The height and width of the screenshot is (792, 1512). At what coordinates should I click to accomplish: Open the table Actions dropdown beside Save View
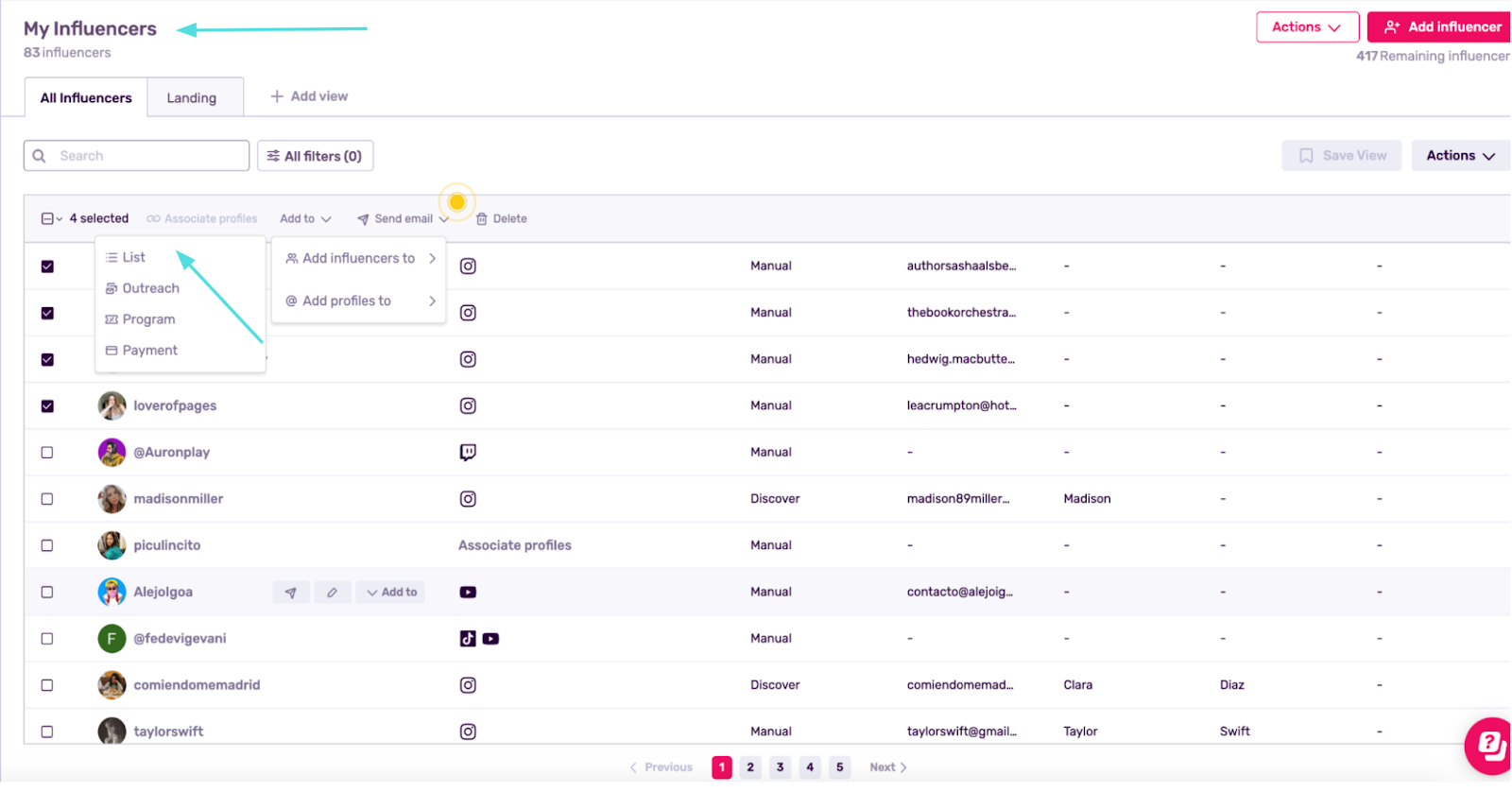pyautogui.click(x=1460, y=156)
